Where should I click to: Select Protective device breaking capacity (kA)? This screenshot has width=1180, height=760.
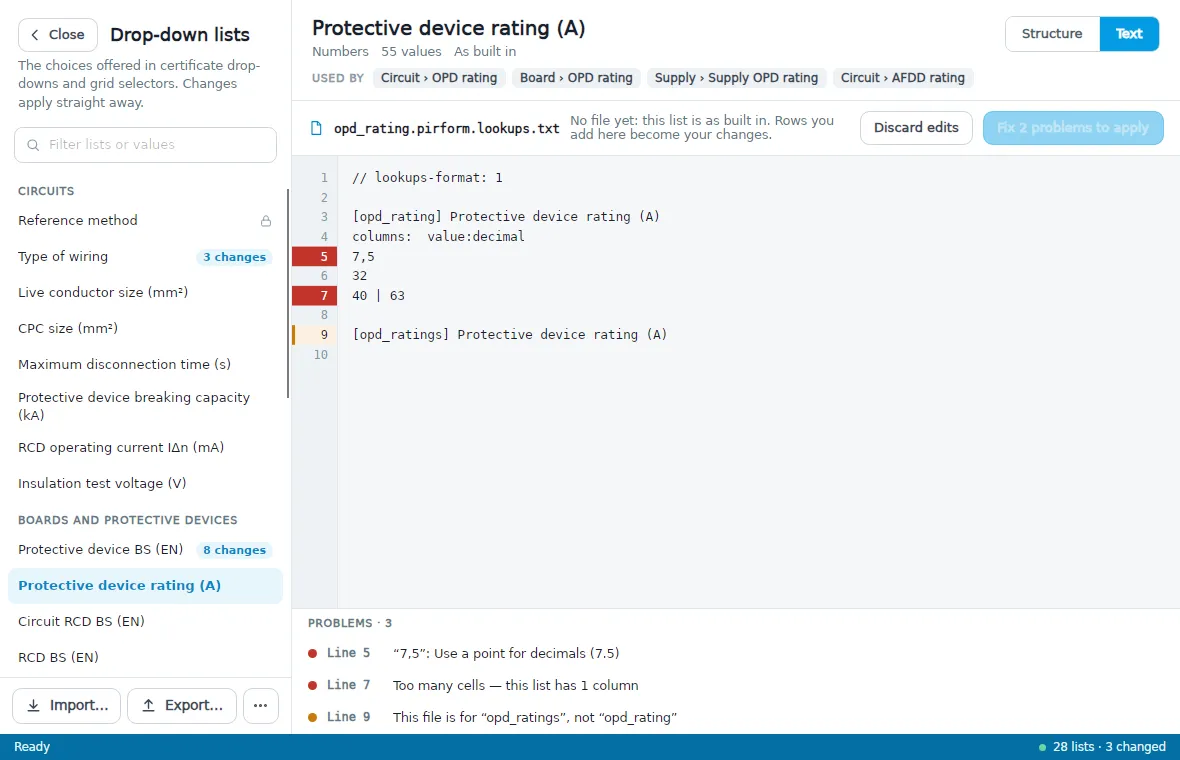click(x=145, y=406)
